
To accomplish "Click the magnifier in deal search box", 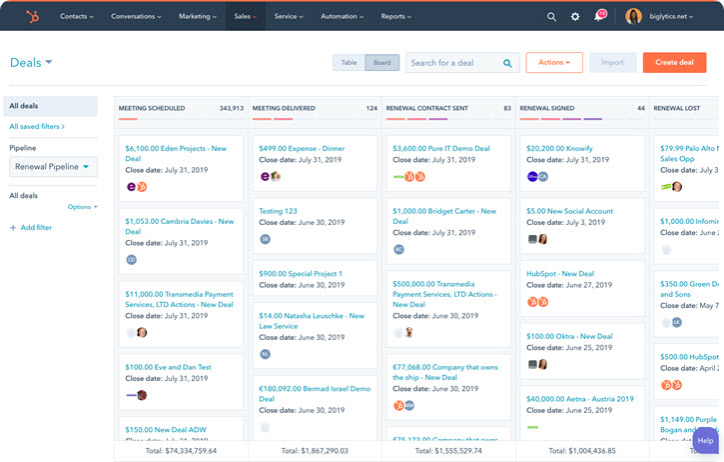I will point(507,63).
